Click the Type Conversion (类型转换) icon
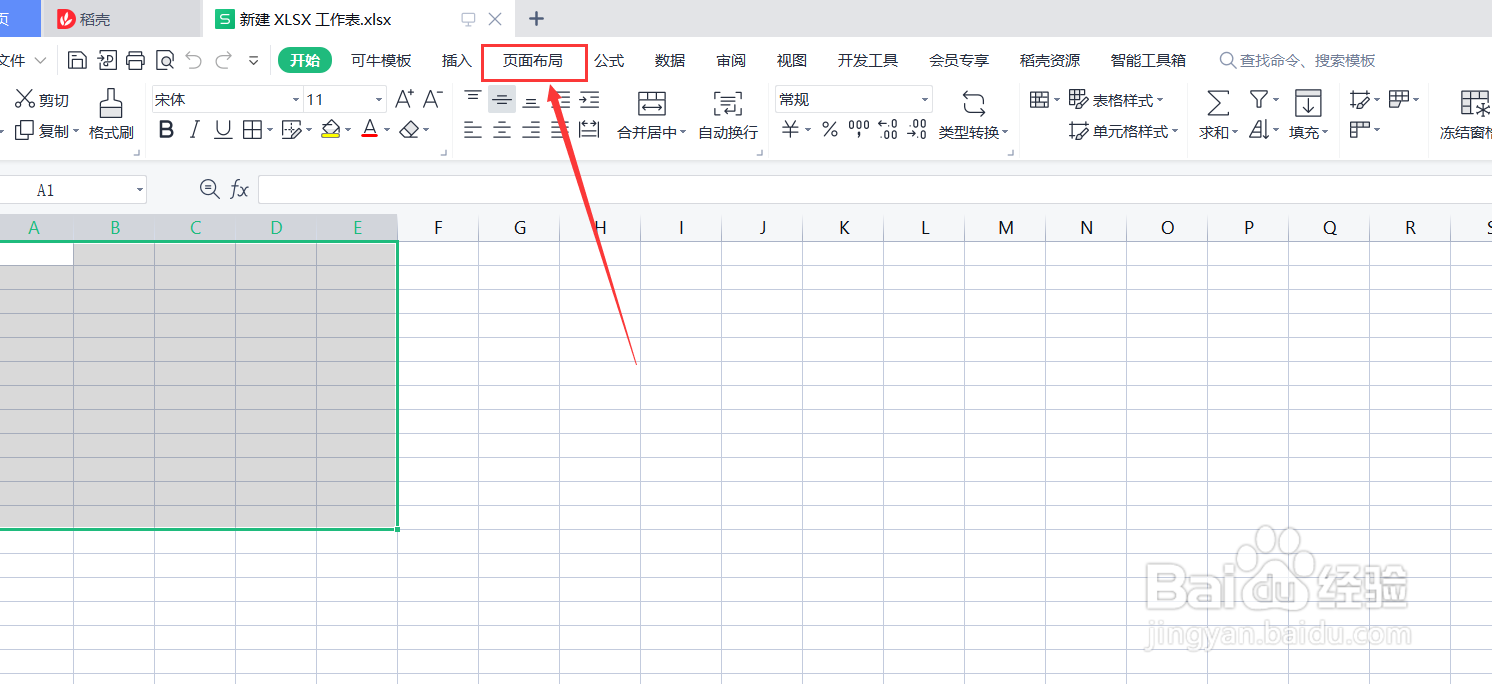 click(x=973, y=103)
